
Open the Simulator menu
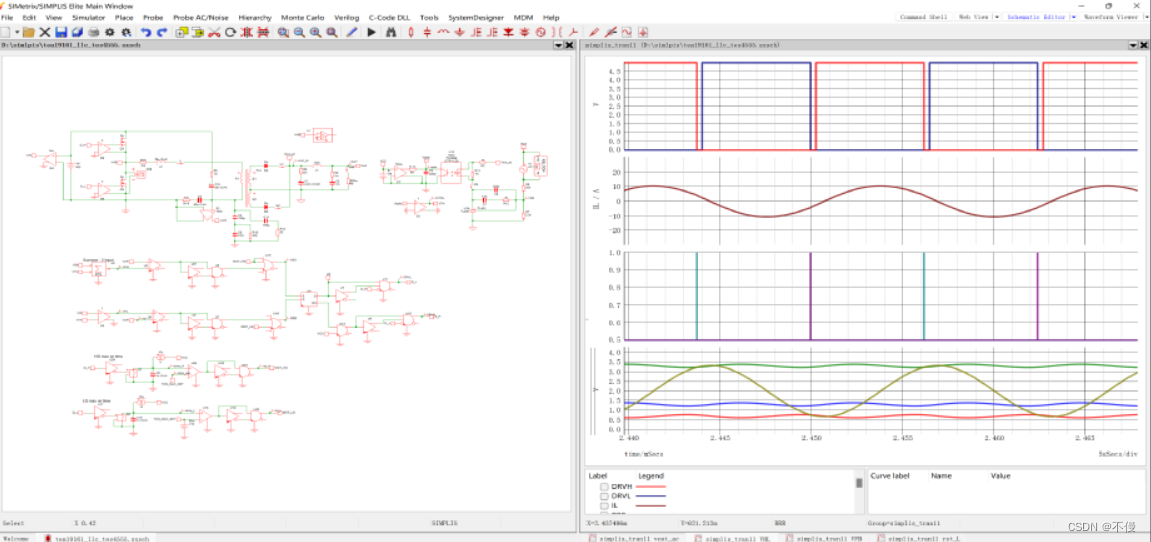[x=89, y=17]
